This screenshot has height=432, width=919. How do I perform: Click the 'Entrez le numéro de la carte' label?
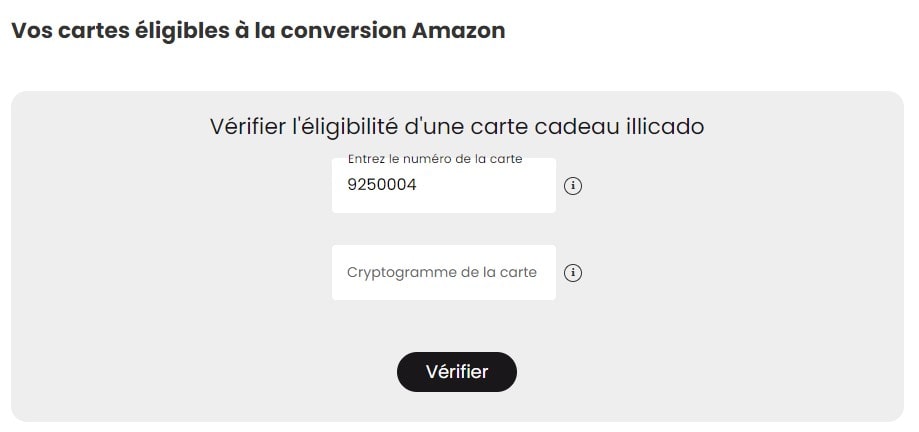[435, 159]
